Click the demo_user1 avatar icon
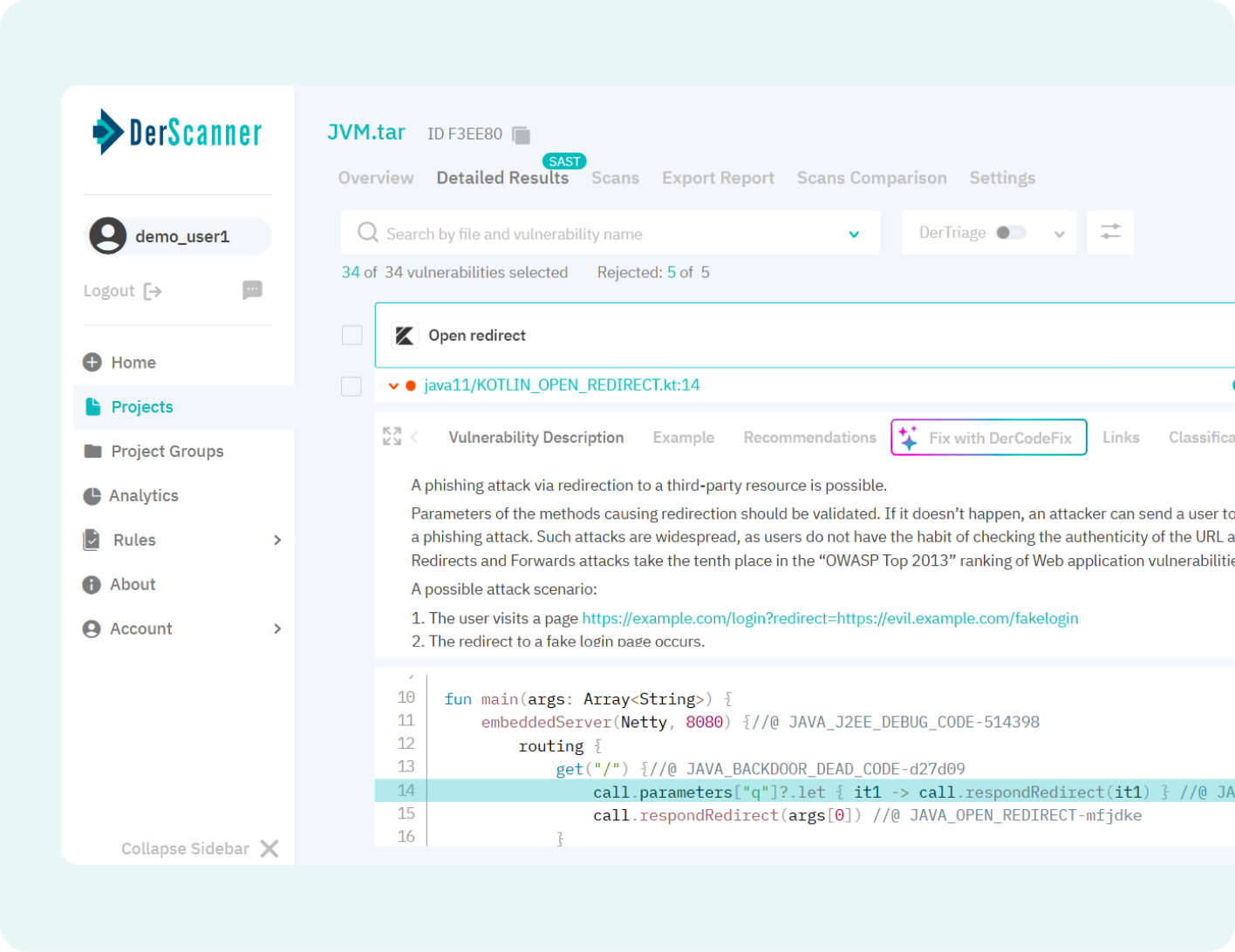 coord(108,235)
